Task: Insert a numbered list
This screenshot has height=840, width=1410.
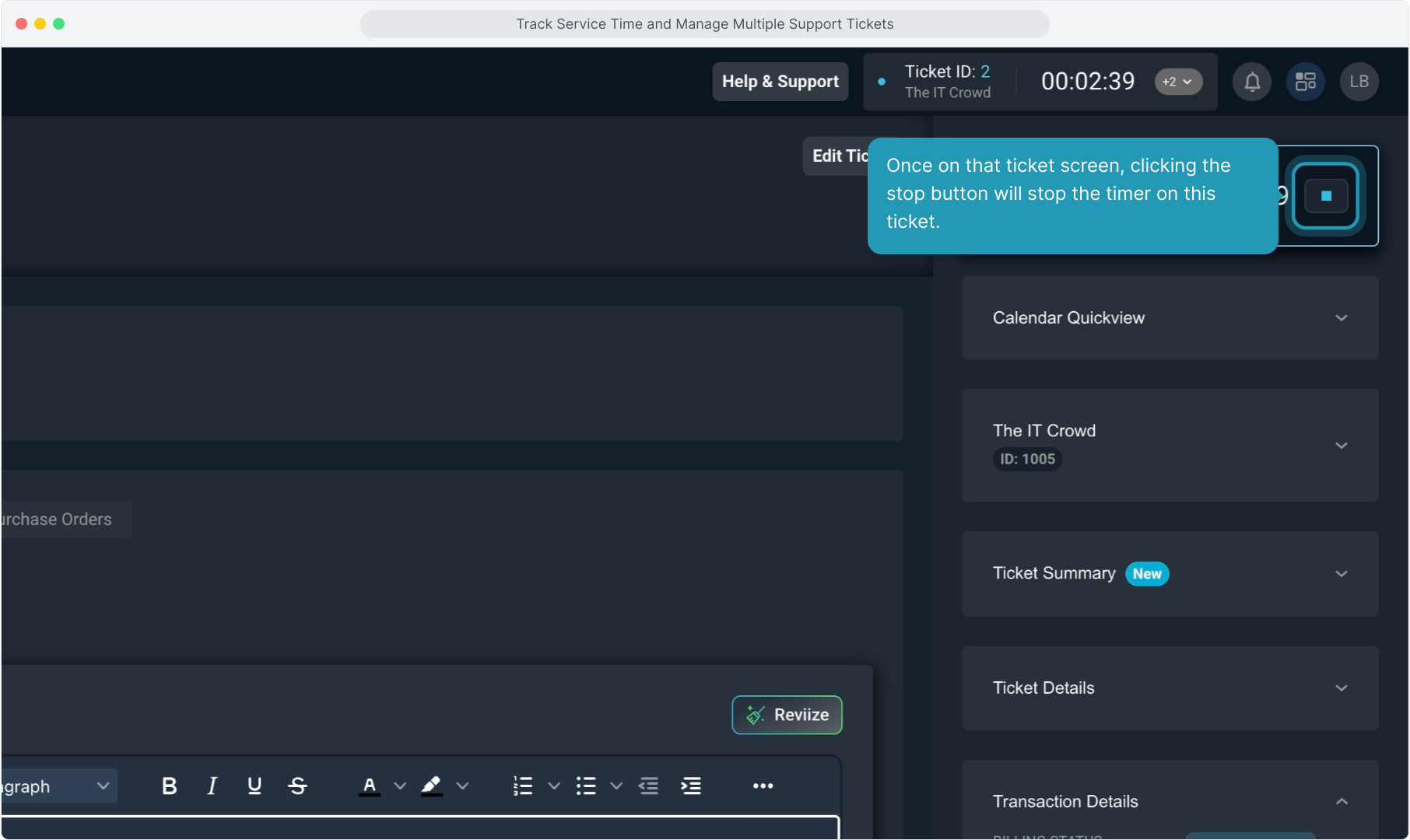Action: [523, 786]
